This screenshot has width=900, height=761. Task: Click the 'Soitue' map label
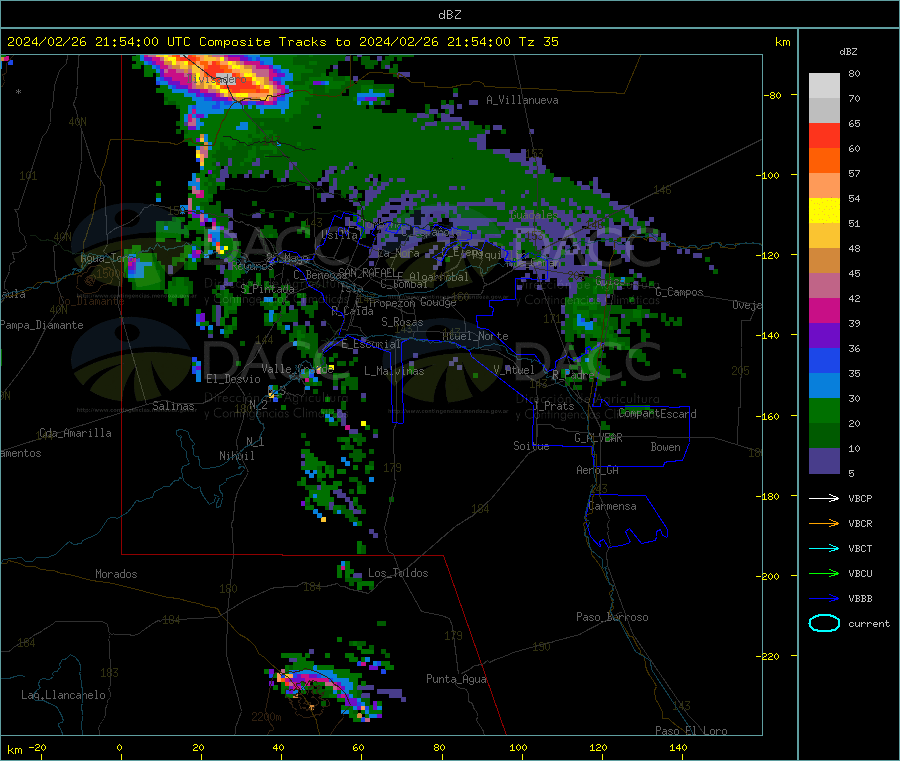[x=531, y=446]
